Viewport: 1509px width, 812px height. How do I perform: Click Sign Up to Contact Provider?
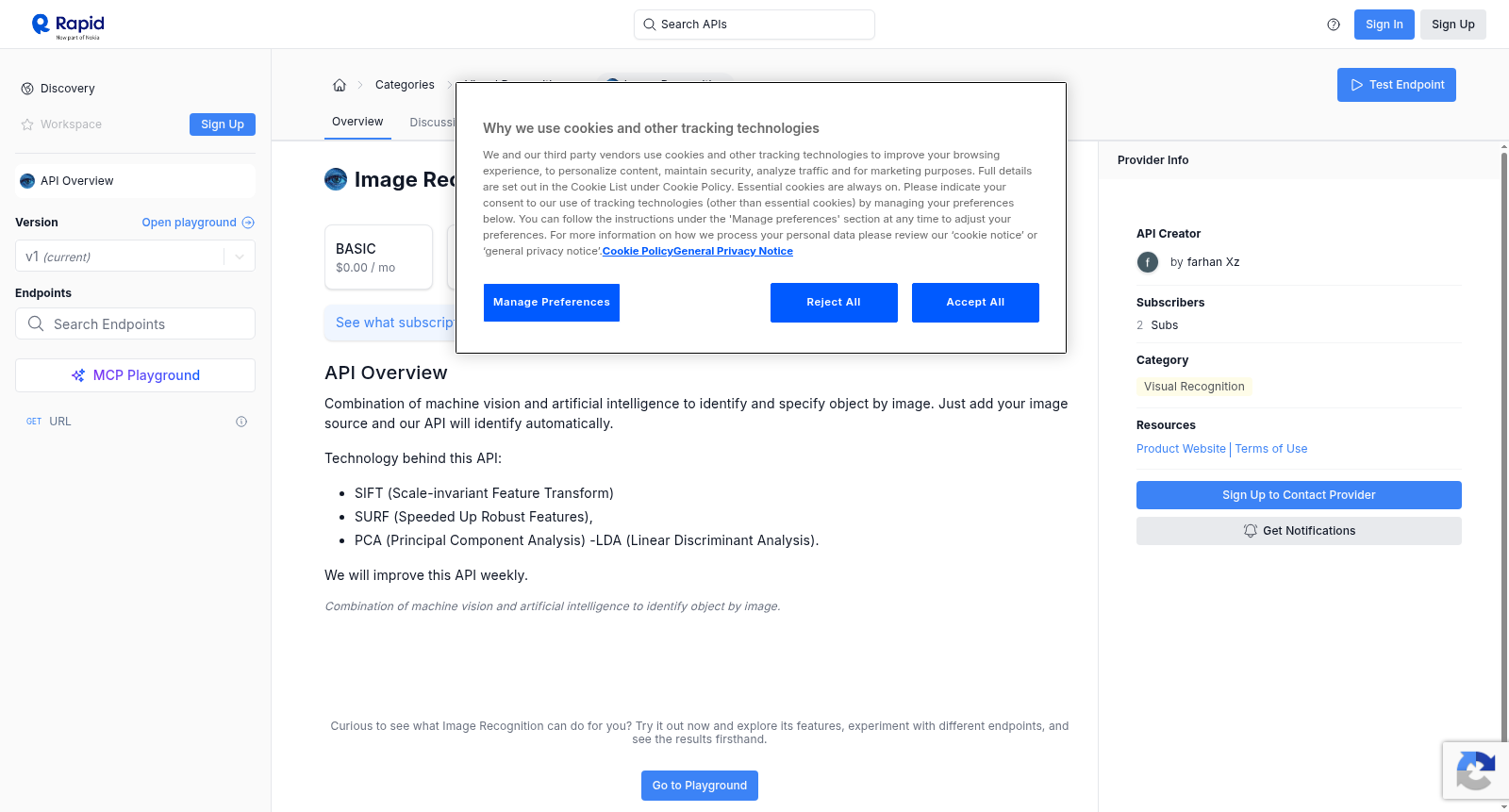[1299, 495]
